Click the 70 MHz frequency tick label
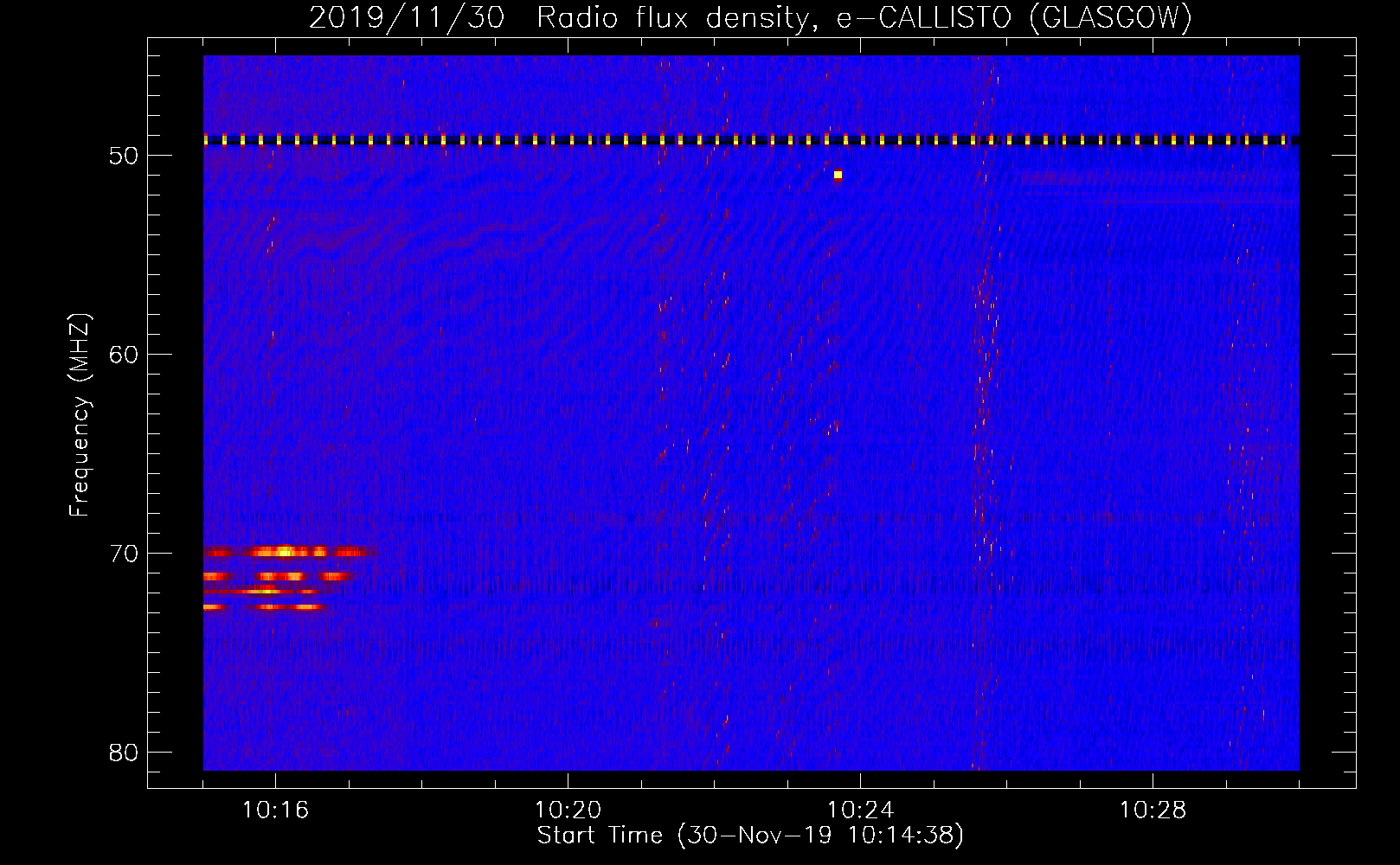The height and width of the screenshot is (865, 1400). click(124, 554)
